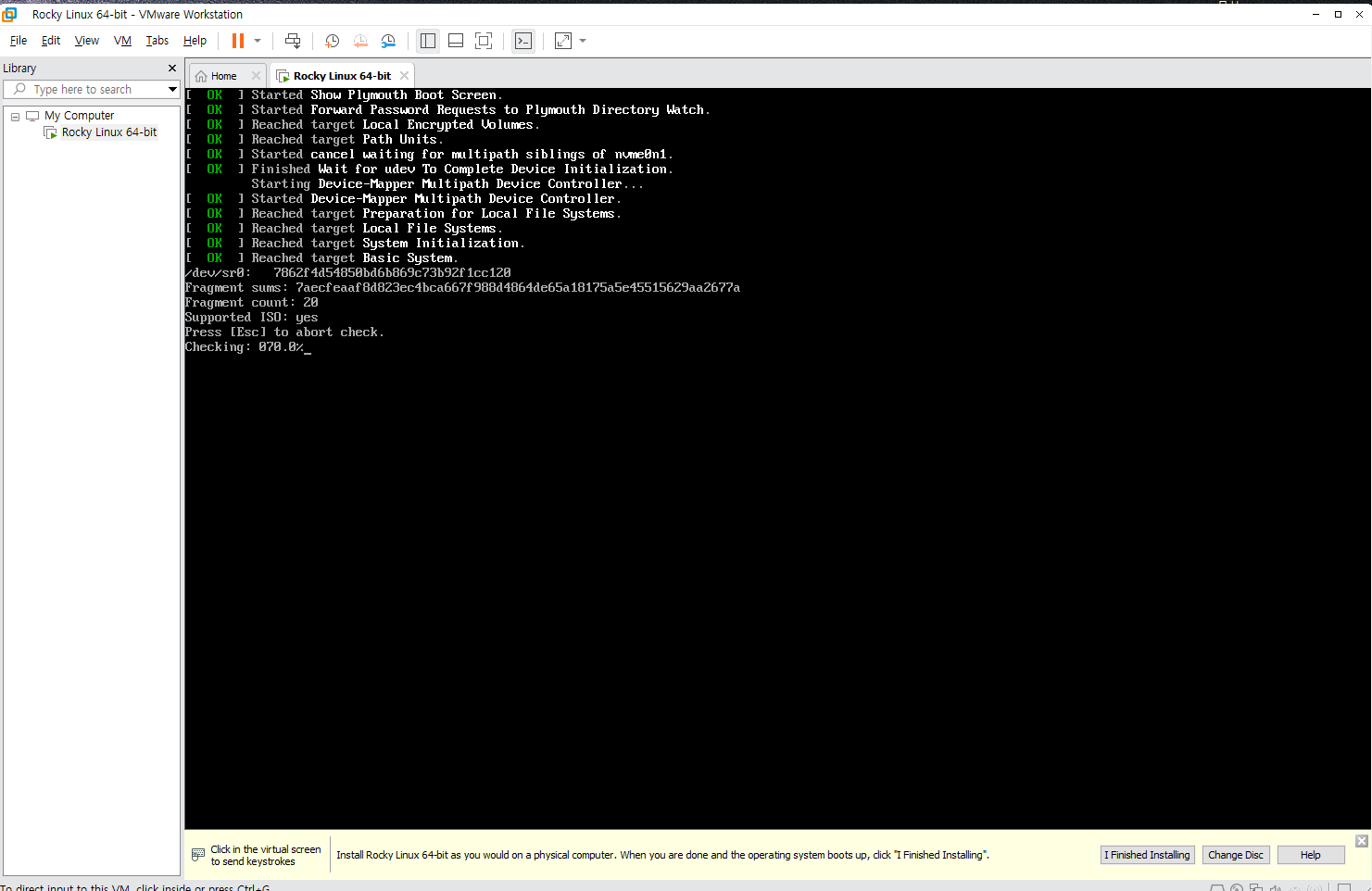Close the Rocky Linux 64-bit tab
The width and height of the screenshot is (1372, 891).
point(405,76)
